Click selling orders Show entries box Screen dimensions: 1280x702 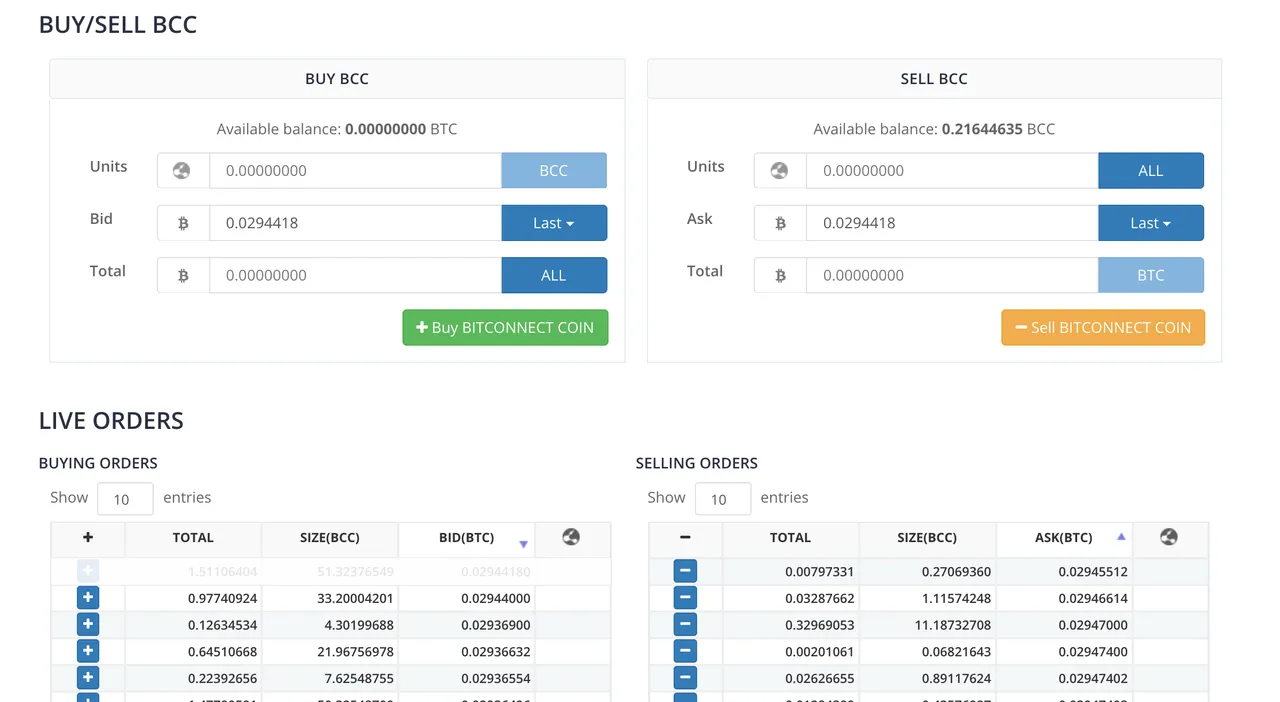coord(722,498)
